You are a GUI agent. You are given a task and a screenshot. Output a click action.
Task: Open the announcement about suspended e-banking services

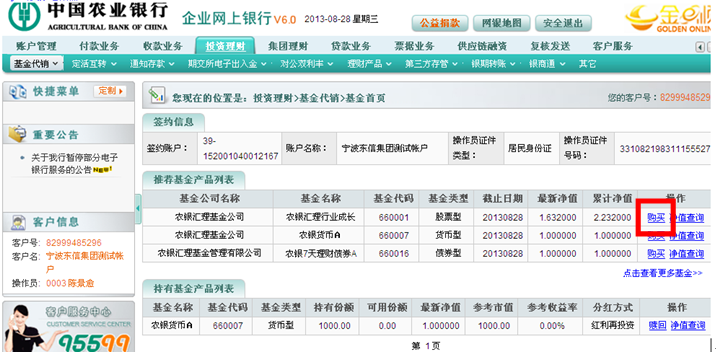pyautogui.click(x=74, y=164)
